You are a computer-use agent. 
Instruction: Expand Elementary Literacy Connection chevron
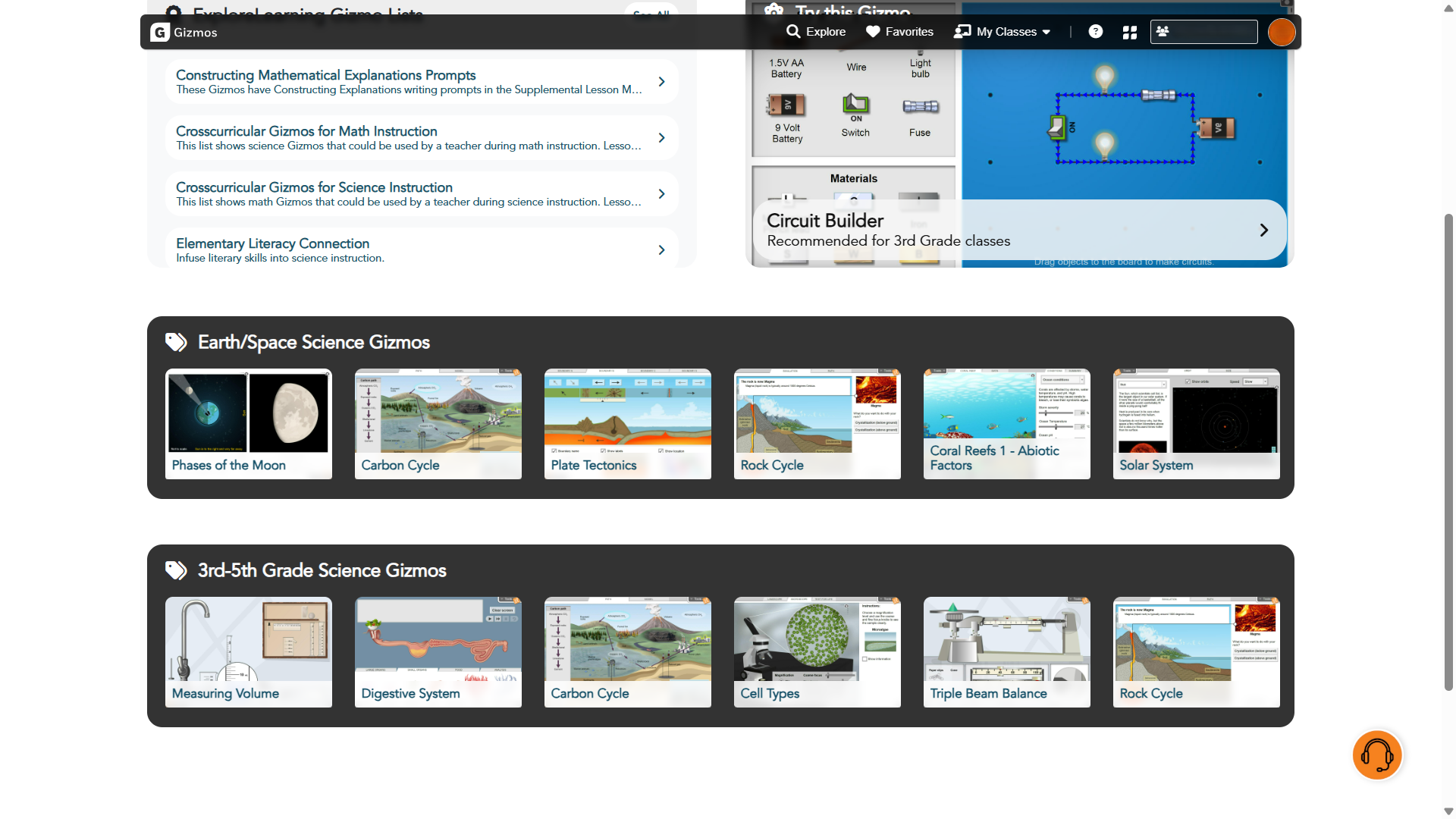pyautogui.click(x=661, y=250)
